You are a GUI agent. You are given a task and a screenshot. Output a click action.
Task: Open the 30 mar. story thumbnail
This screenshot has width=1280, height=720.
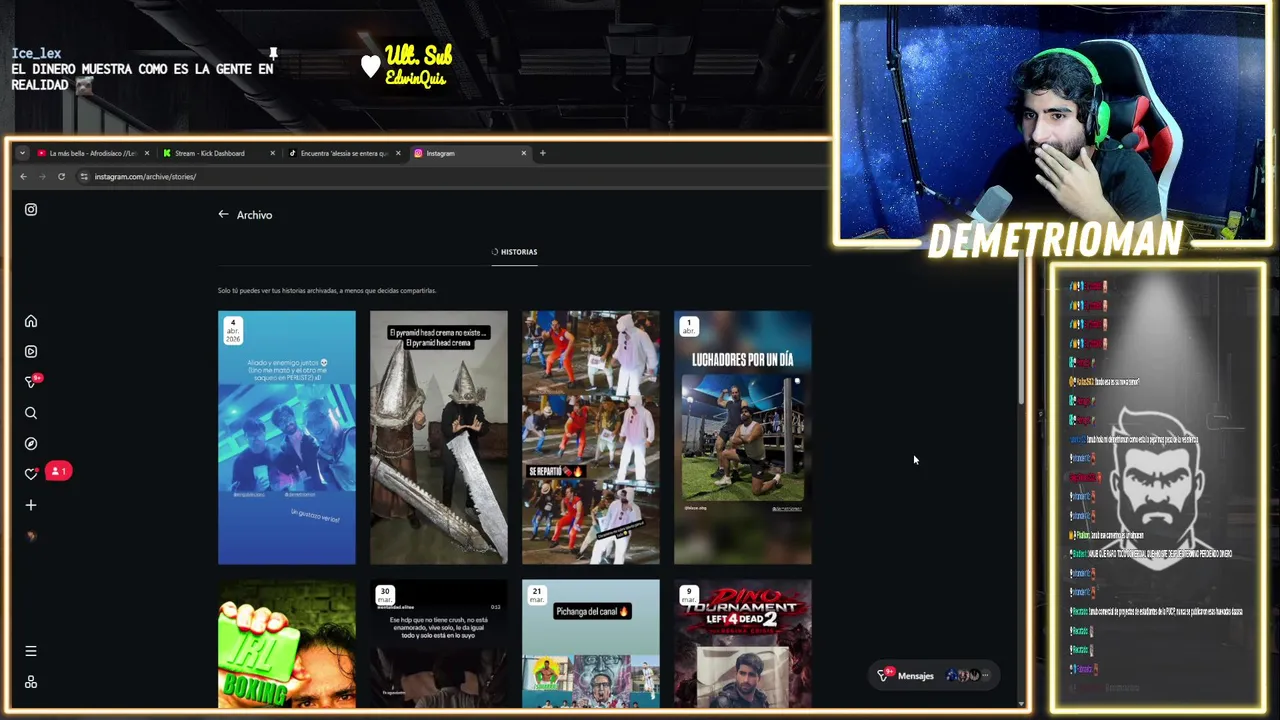pyautogui.click(x=439, y=644)
